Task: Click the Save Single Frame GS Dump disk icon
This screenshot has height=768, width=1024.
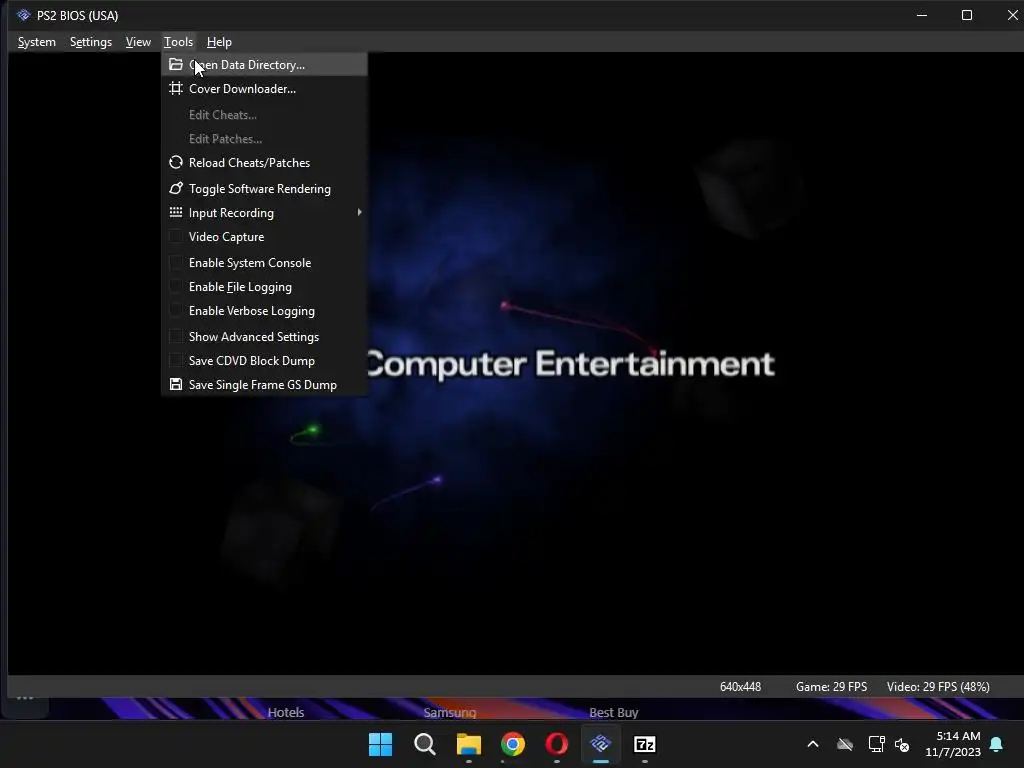Action: [176, 384]
